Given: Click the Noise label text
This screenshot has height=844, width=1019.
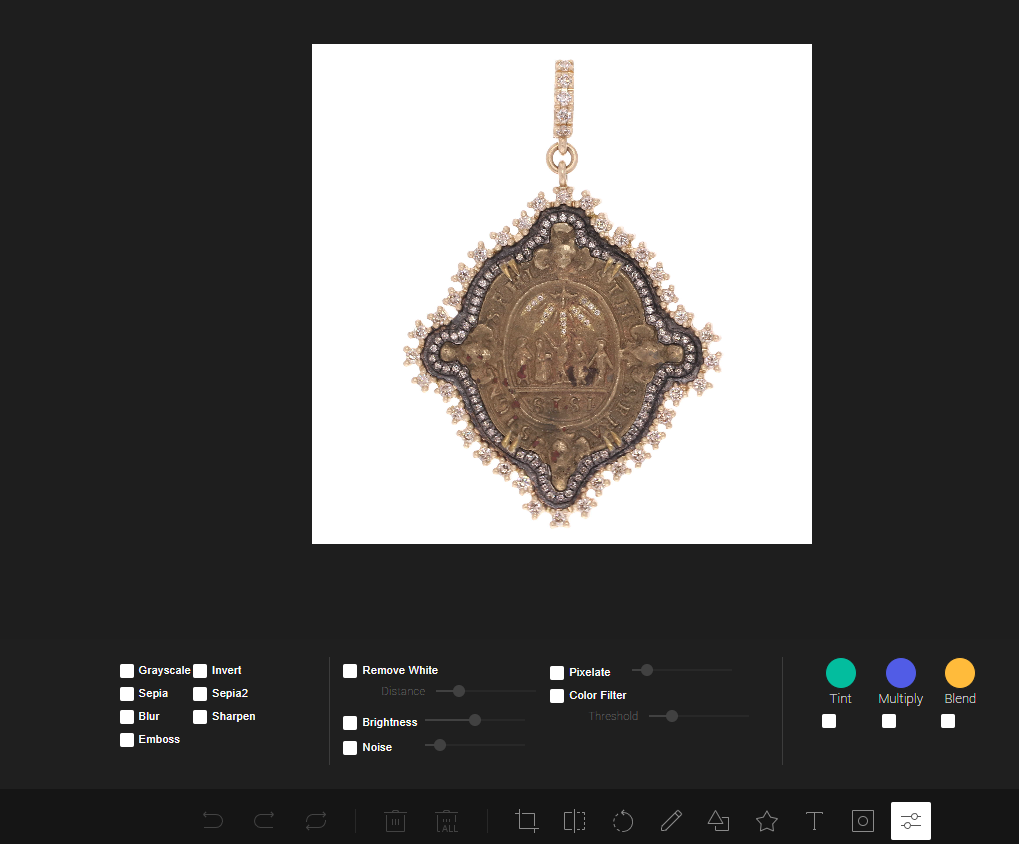Looking at the screenshot, I should click(377, 747).
